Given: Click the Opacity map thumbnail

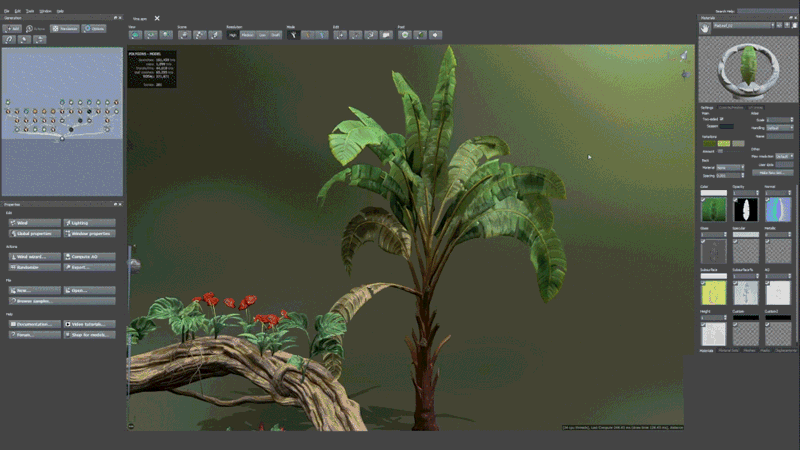Looking at the screenshot, I should (746, 209).
